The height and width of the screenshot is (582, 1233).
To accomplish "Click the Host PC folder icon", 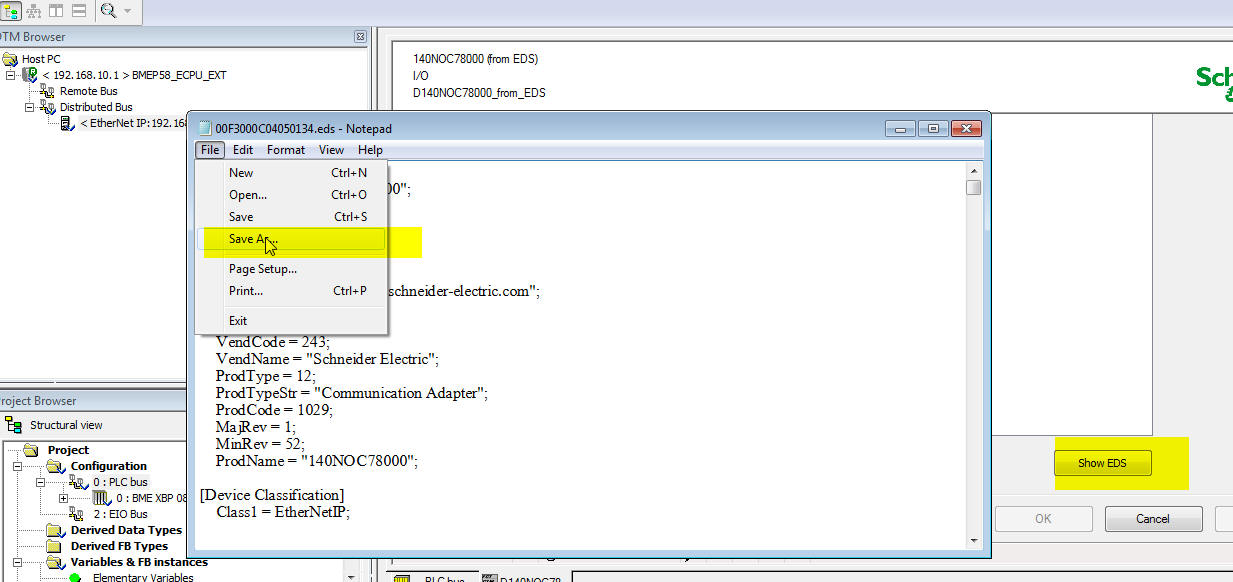I will 10,59.
